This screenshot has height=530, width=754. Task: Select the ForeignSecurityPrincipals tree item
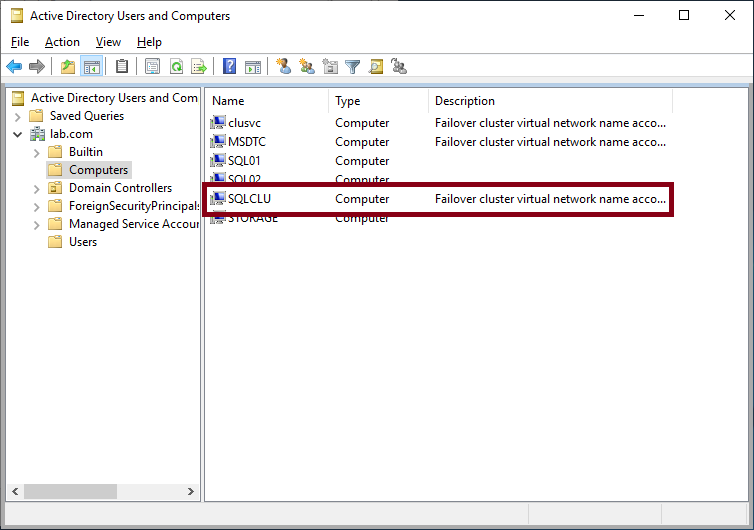click(134, 206)
